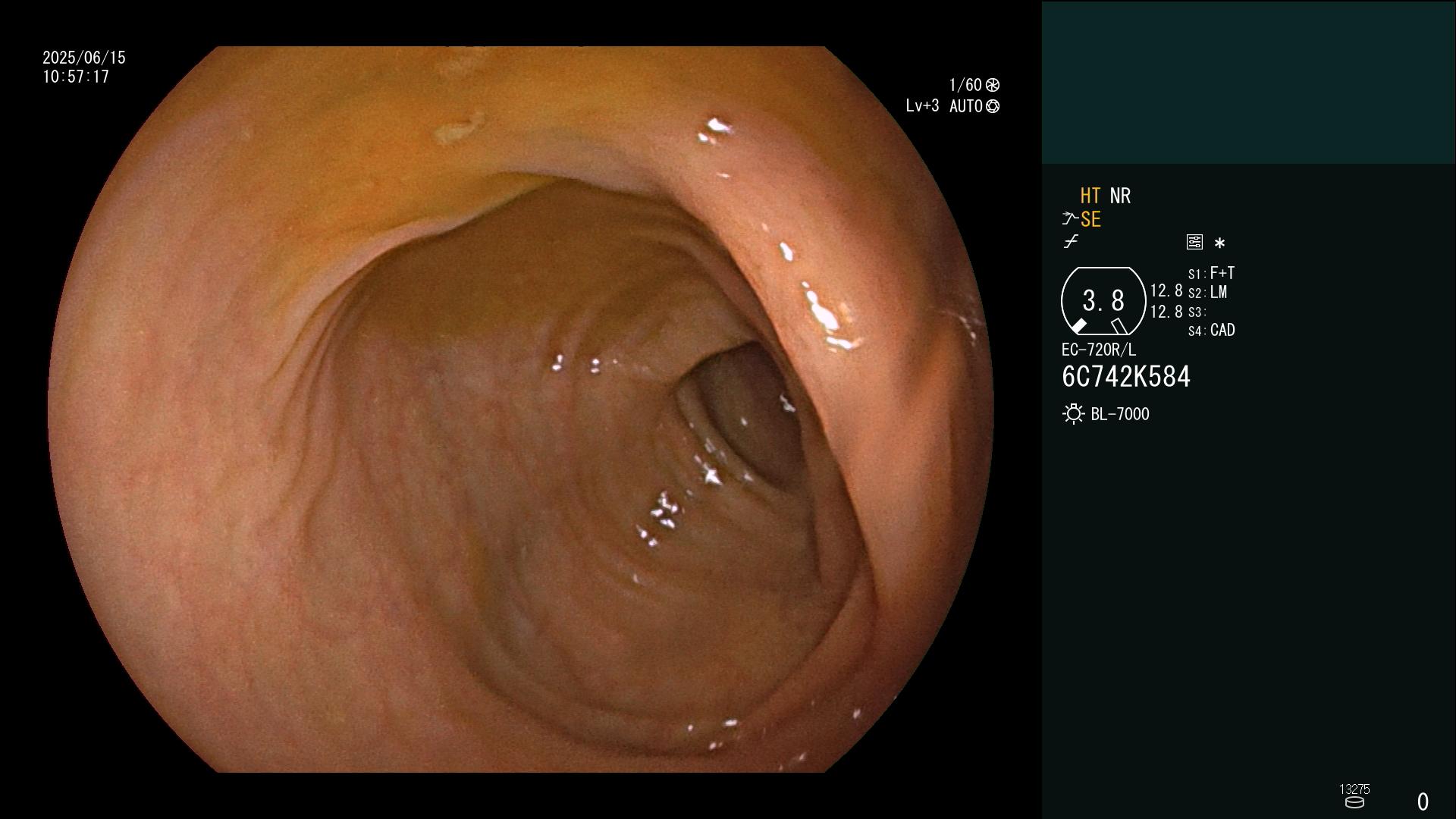The height and width of the screenshot is (819, 1456).
Task: Click the date 2025/06/15
Action: click(84, 58)
